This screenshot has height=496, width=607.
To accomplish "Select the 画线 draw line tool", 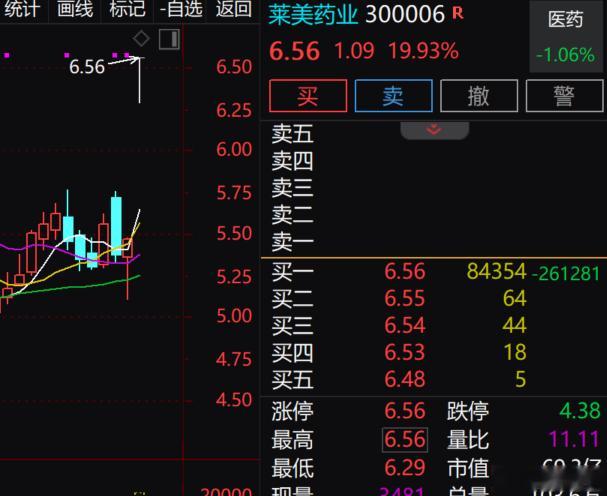I will (75, 9).
